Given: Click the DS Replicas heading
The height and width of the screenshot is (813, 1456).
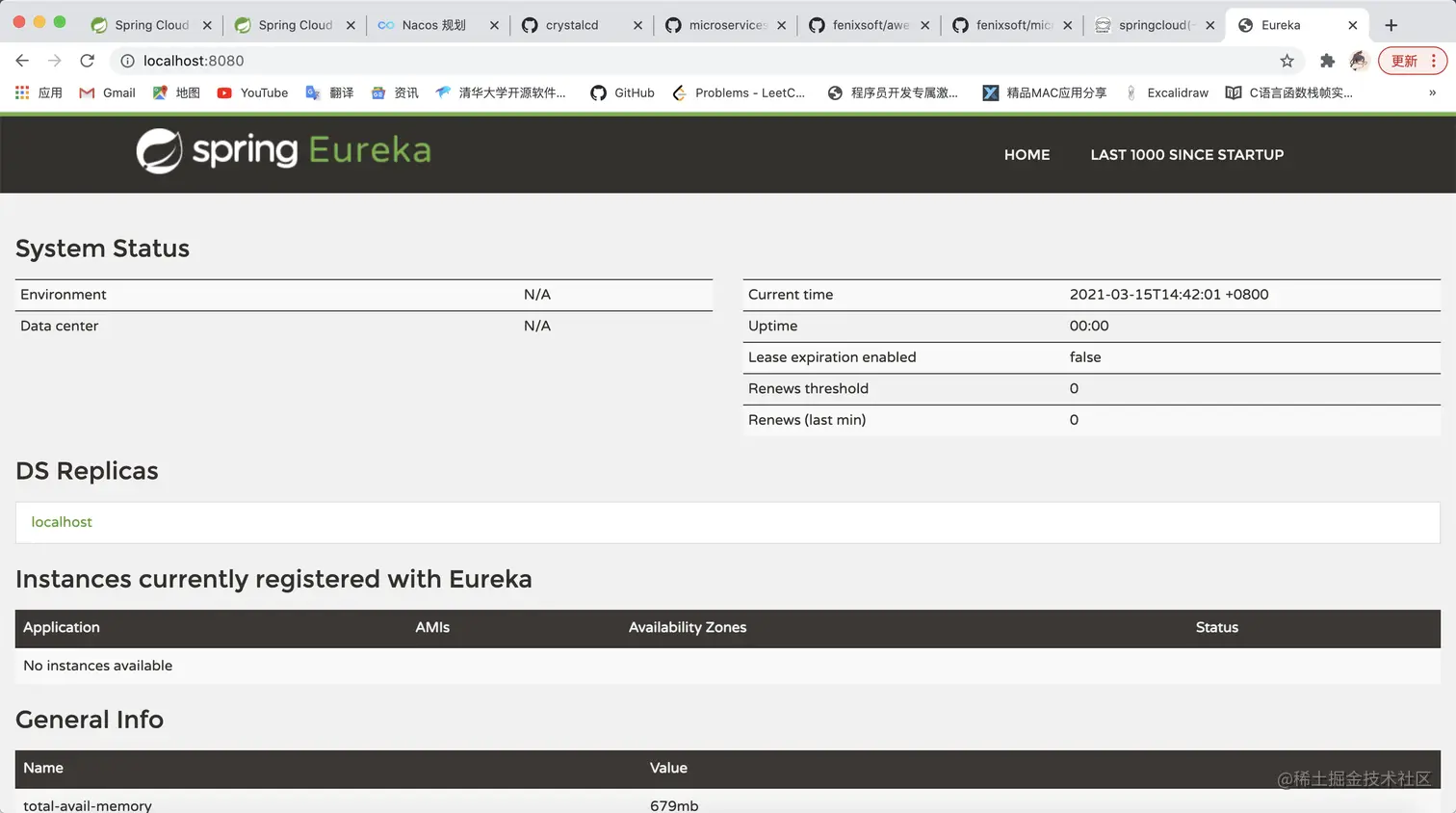Looking at the screenshot, I should tap(87, 471).
